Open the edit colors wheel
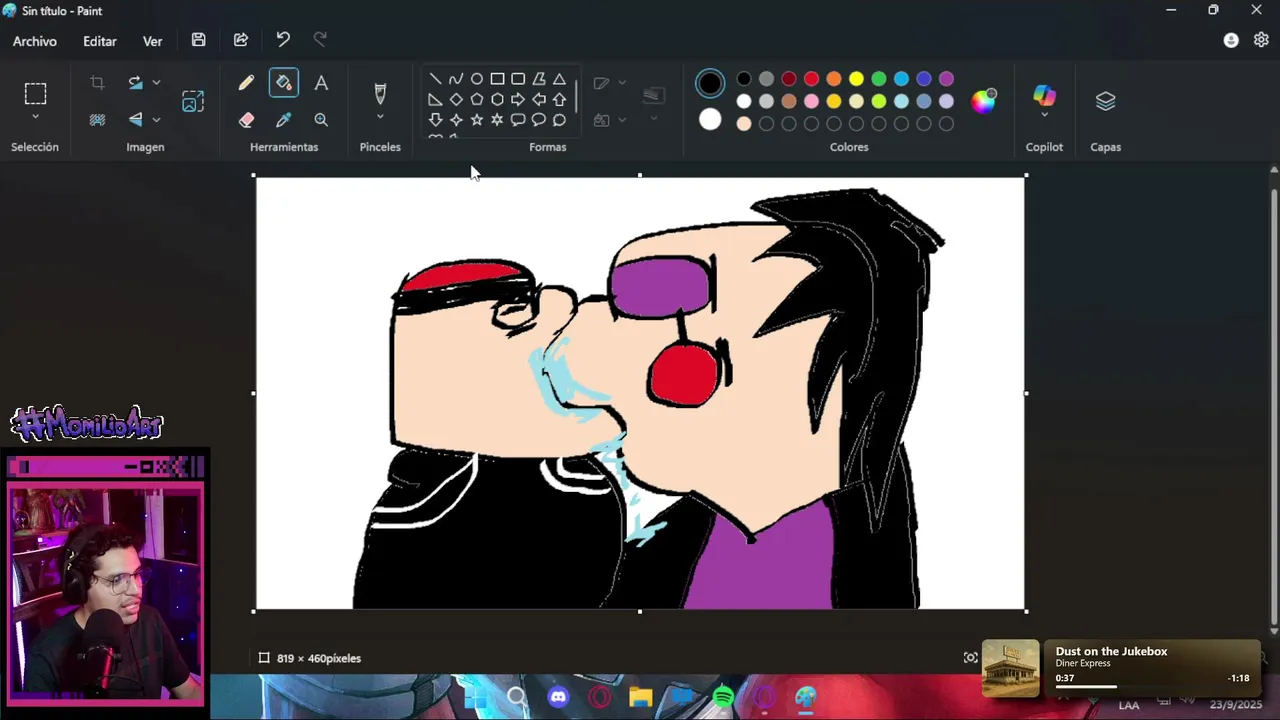1280x720 pixels. [x=984, y=101]
